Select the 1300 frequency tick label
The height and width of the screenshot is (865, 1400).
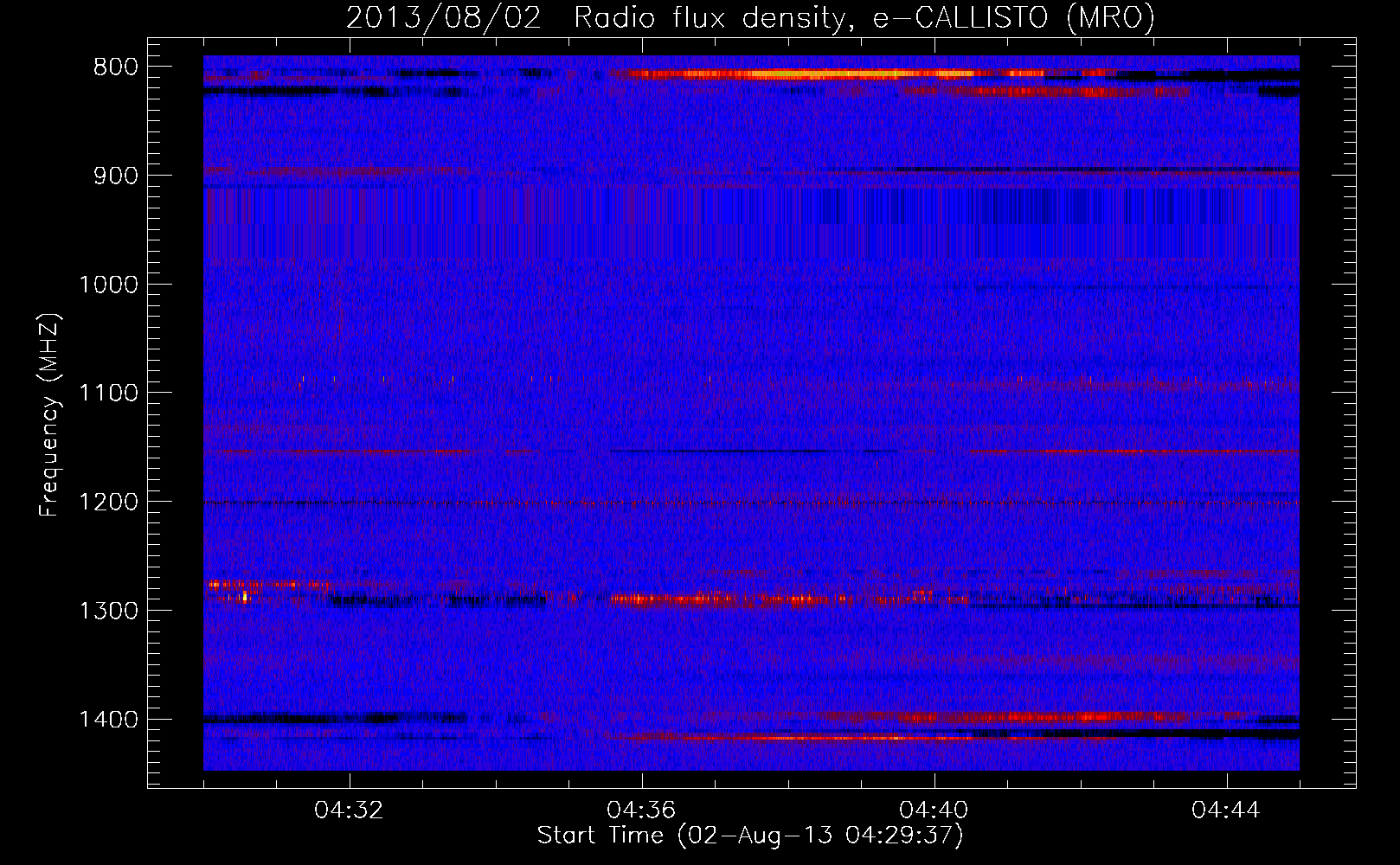(x=108, y=611)
